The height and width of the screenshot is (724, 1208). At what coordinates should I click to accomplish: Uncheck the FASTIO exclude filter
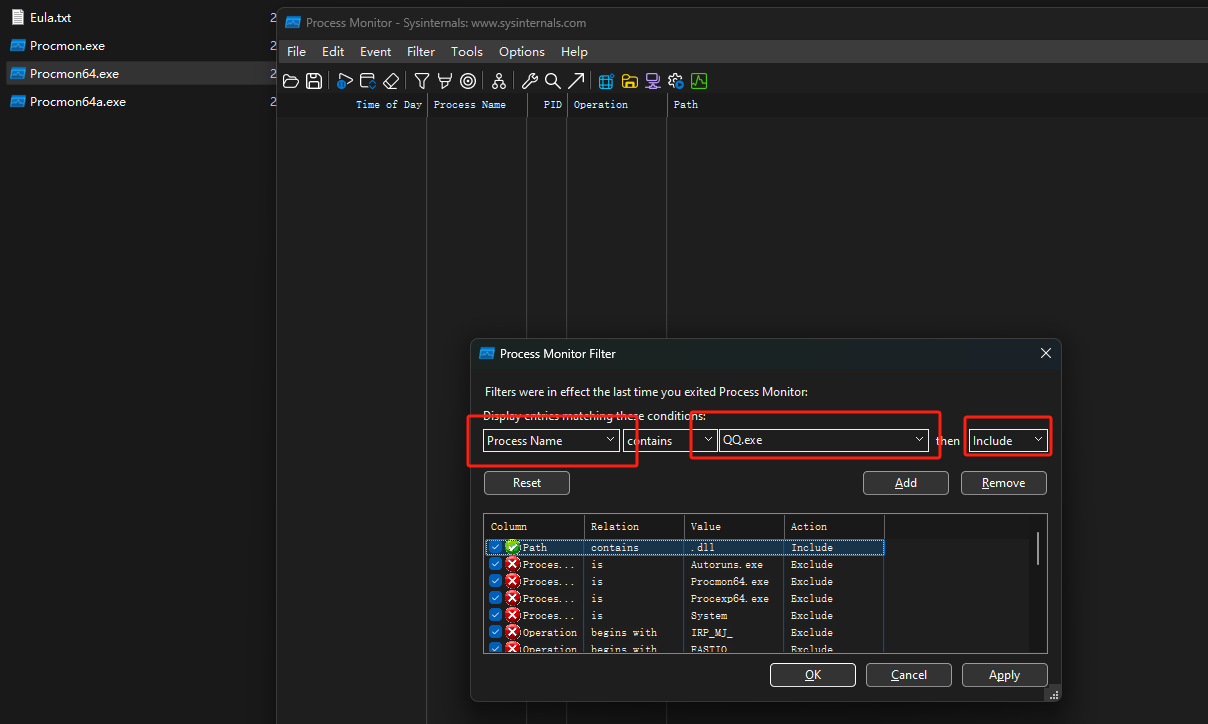coord(495,648)
